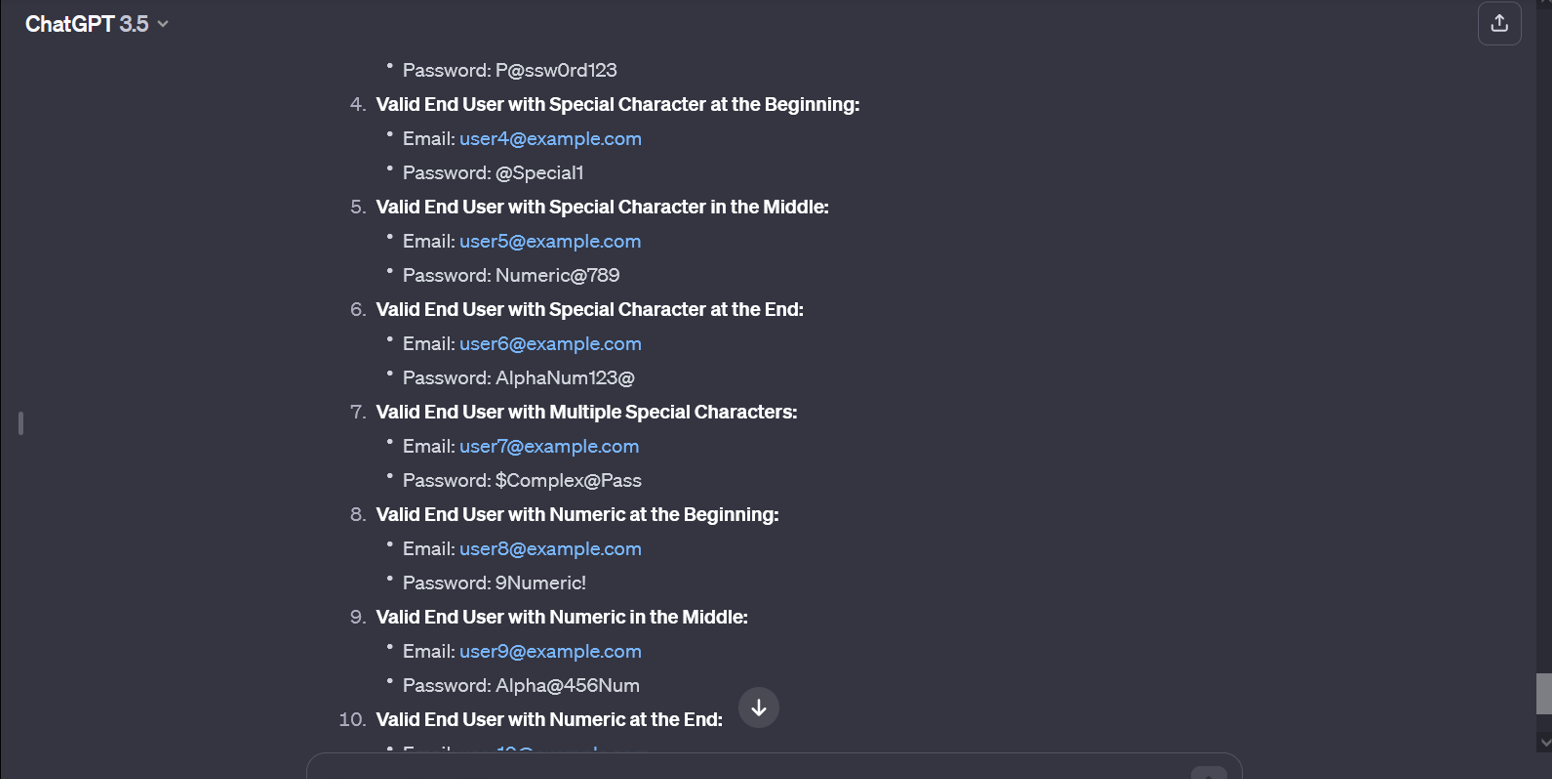Click the scroll-to-bottom arrow button
This screenshot has width=1552, height=779.
pos(759,708)
